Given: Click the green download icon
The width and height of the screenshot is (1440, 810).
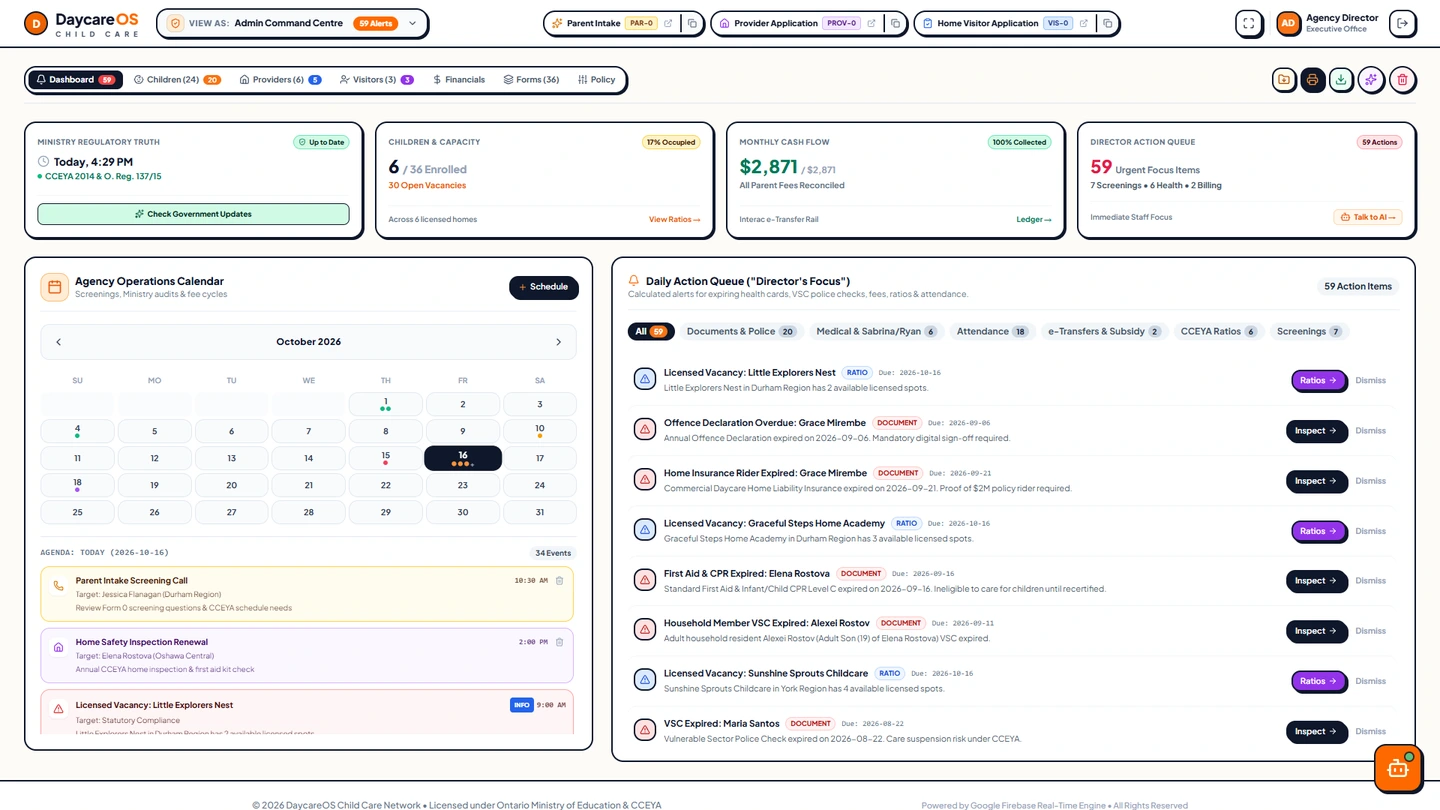Looking at the screenshot, I should pyautogui.click(x=1342, y=80).
